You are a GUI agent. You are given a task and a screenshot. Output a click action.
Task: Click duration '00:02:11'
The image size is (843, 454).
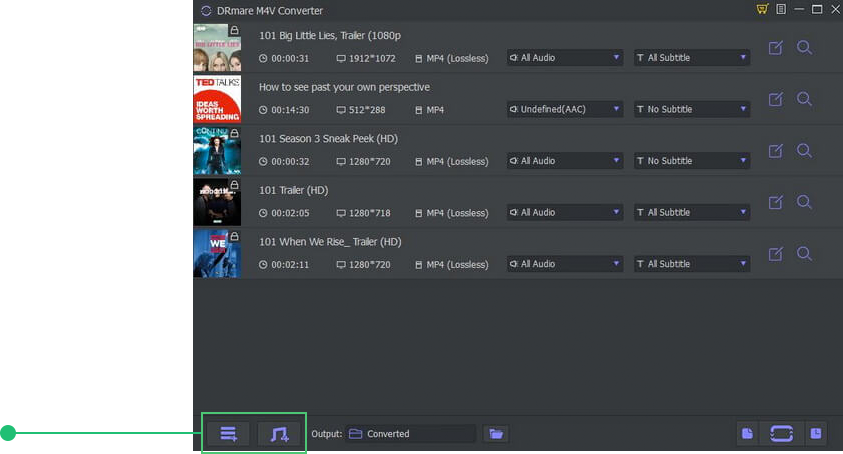pyautogui.click(x=290, y=265)
